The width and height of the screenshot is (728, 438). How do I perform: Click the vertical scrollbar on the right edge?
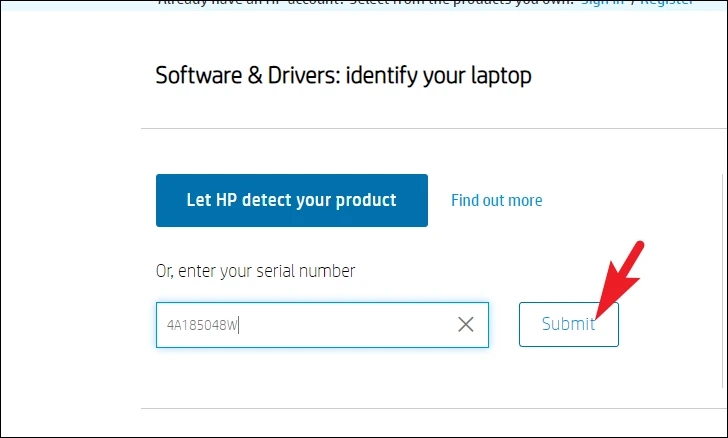point(723,281)
